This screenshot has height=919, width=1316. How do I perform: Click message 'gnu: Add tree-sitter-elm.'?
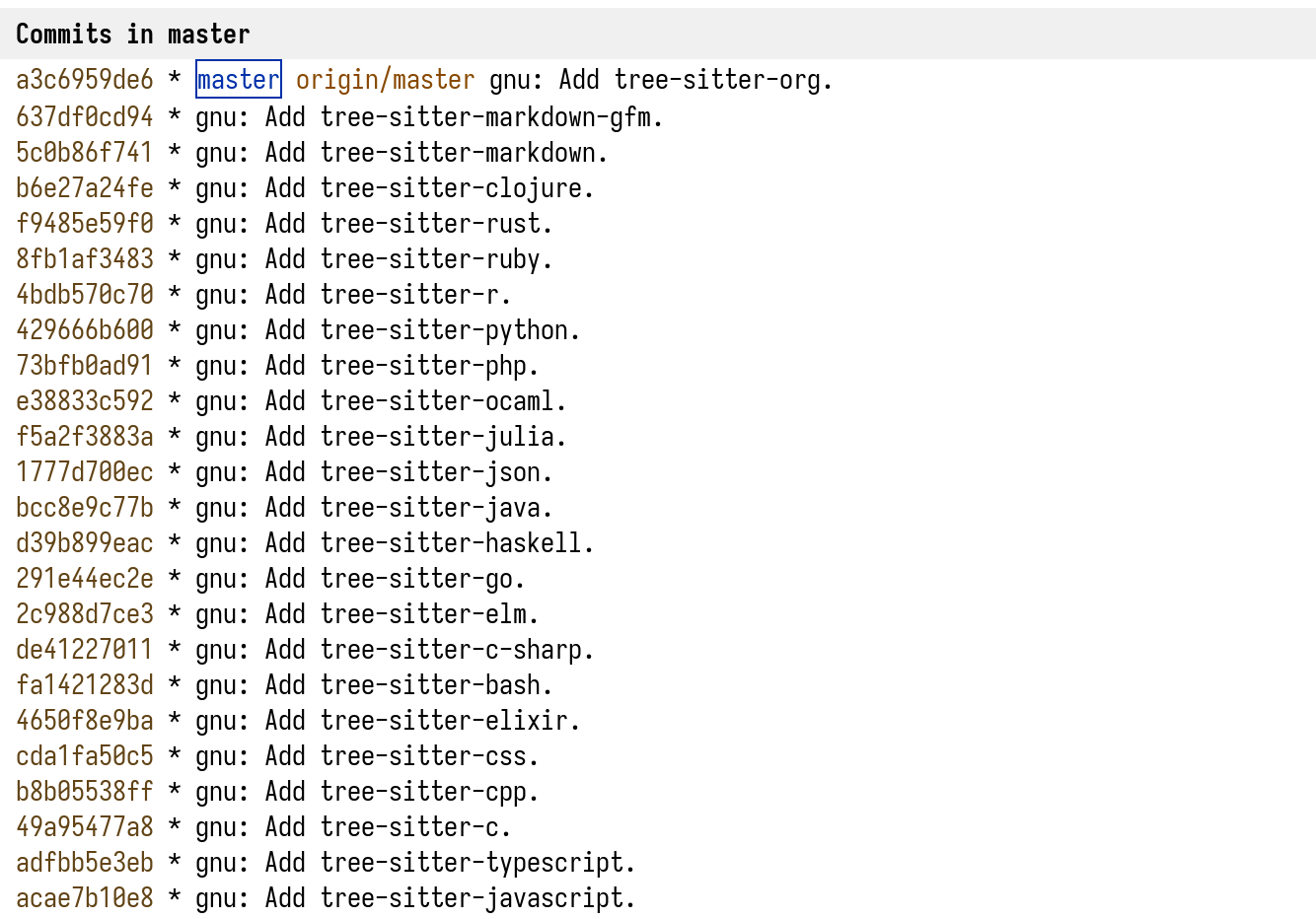[x=367, y=614]
